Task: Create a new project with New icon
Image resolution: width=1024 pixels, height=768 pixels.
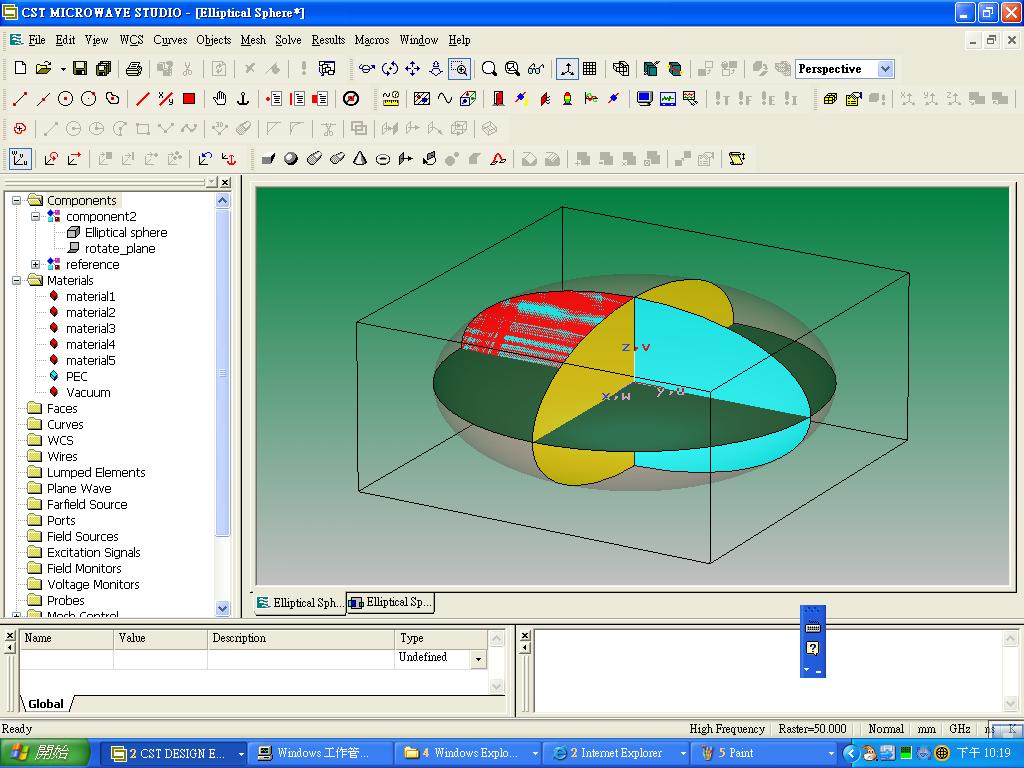Action: click(x=20, y=68)
